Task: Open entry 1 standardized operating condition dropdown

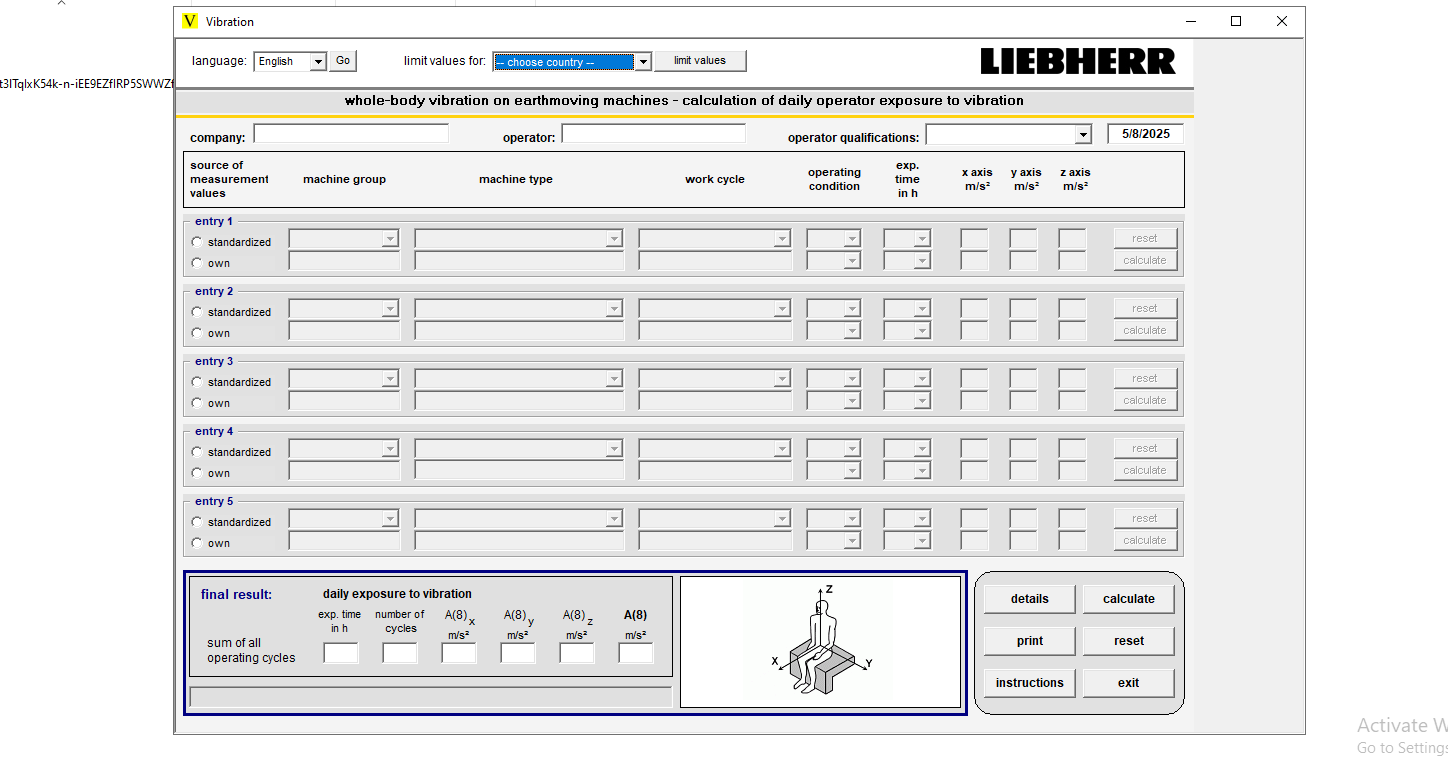Action: [x=851, y=239]
